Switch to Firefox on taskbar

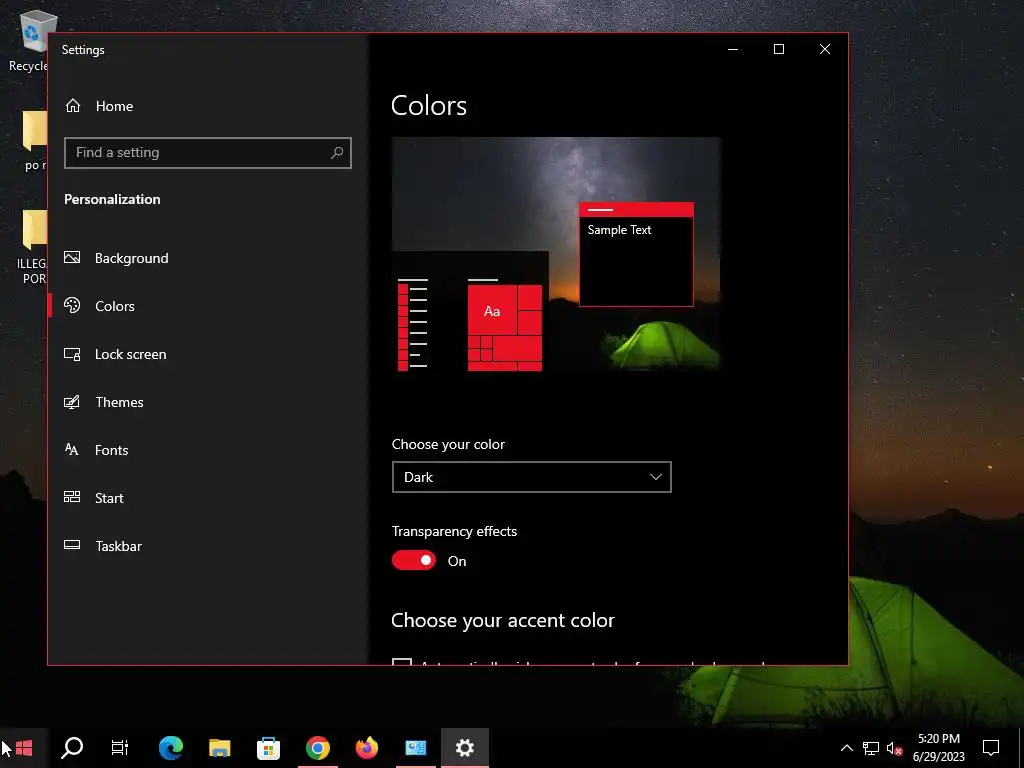pos(366,748)
